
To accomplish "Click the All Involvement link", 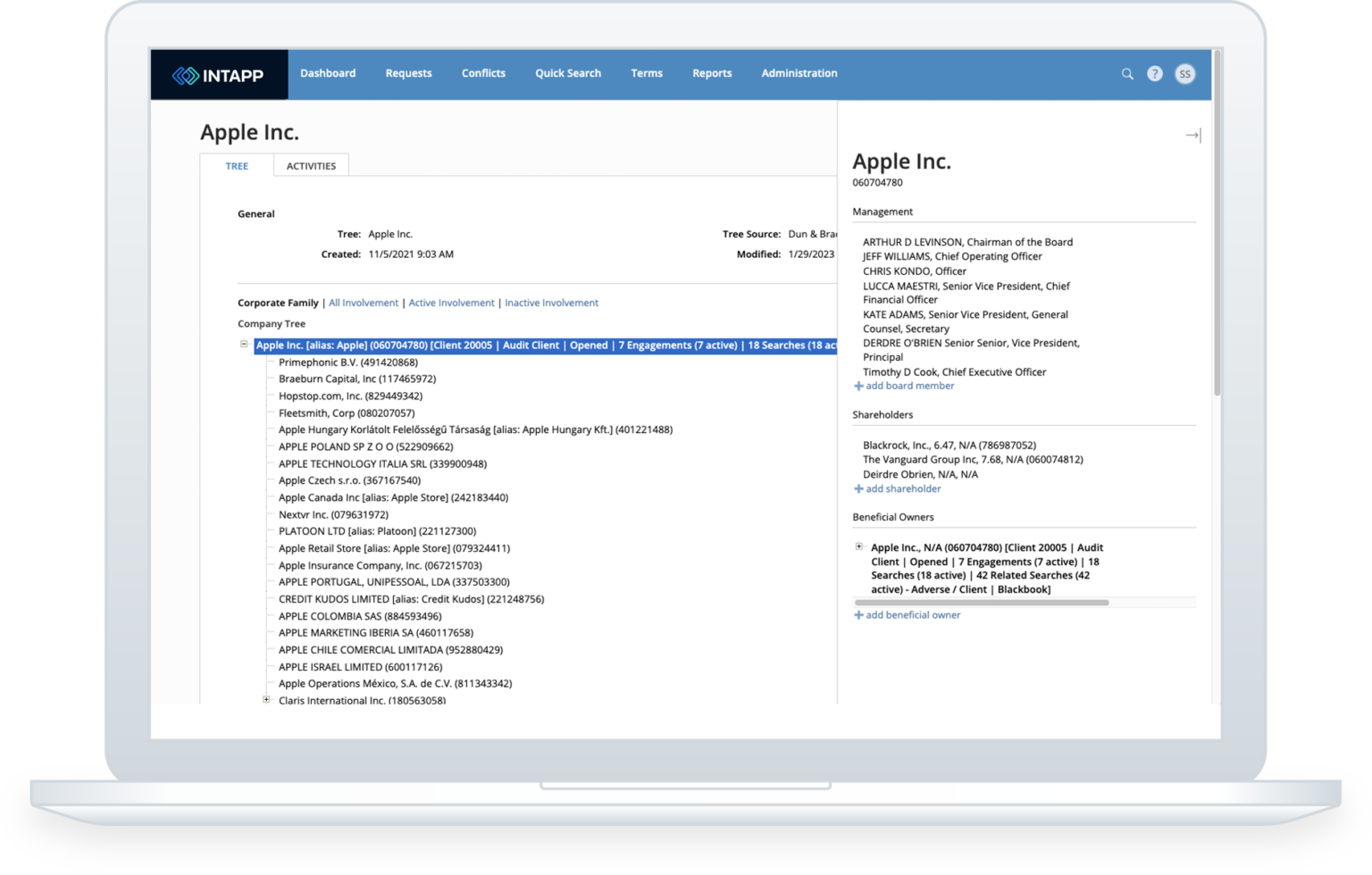I will [x=364, y=303].
